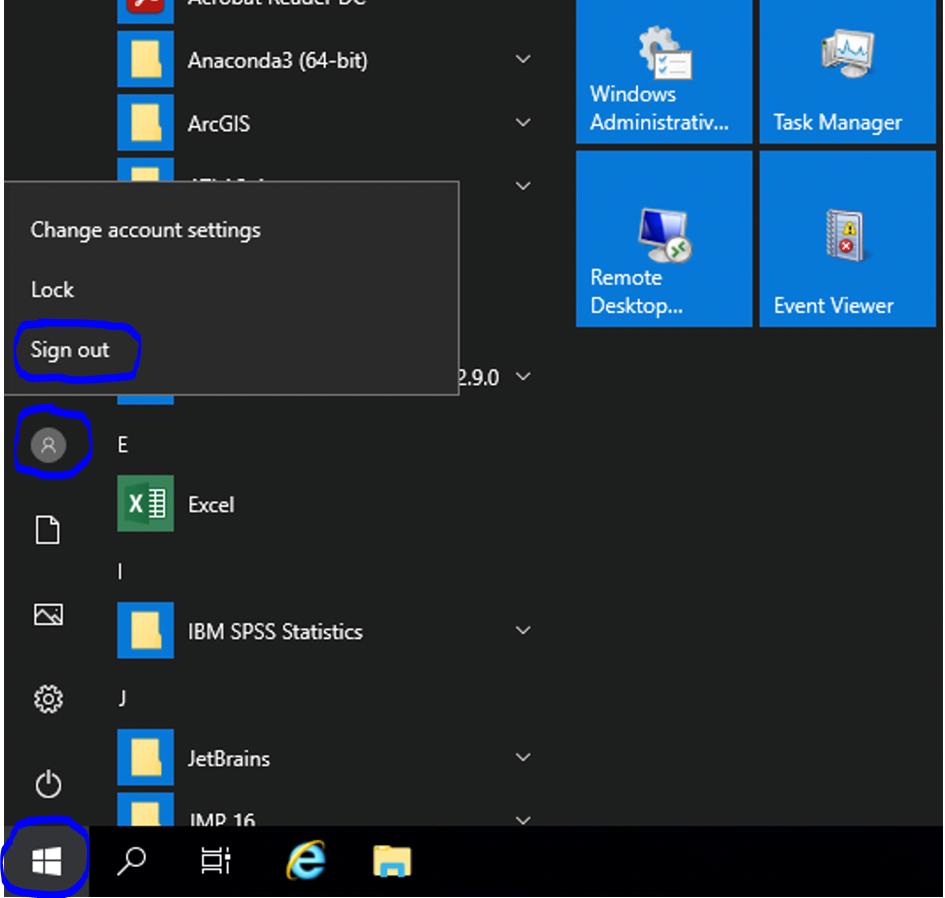Click the letter J section header
The height and width of the screenshot is (898, 945).
122,699
